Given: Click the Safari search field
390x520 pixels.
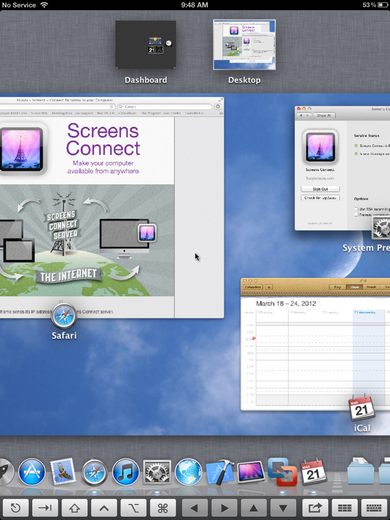Looking at the screenshot, I should pyautogui.click(x=165, y=106).
